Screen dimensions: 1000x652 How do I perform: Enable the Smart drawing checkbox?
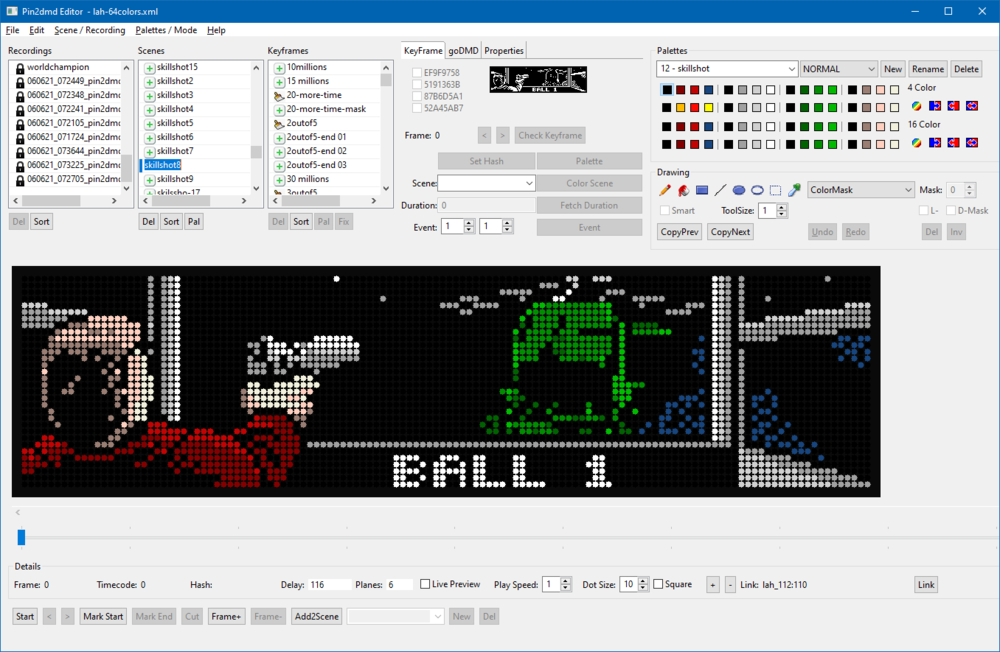point(665,211)
